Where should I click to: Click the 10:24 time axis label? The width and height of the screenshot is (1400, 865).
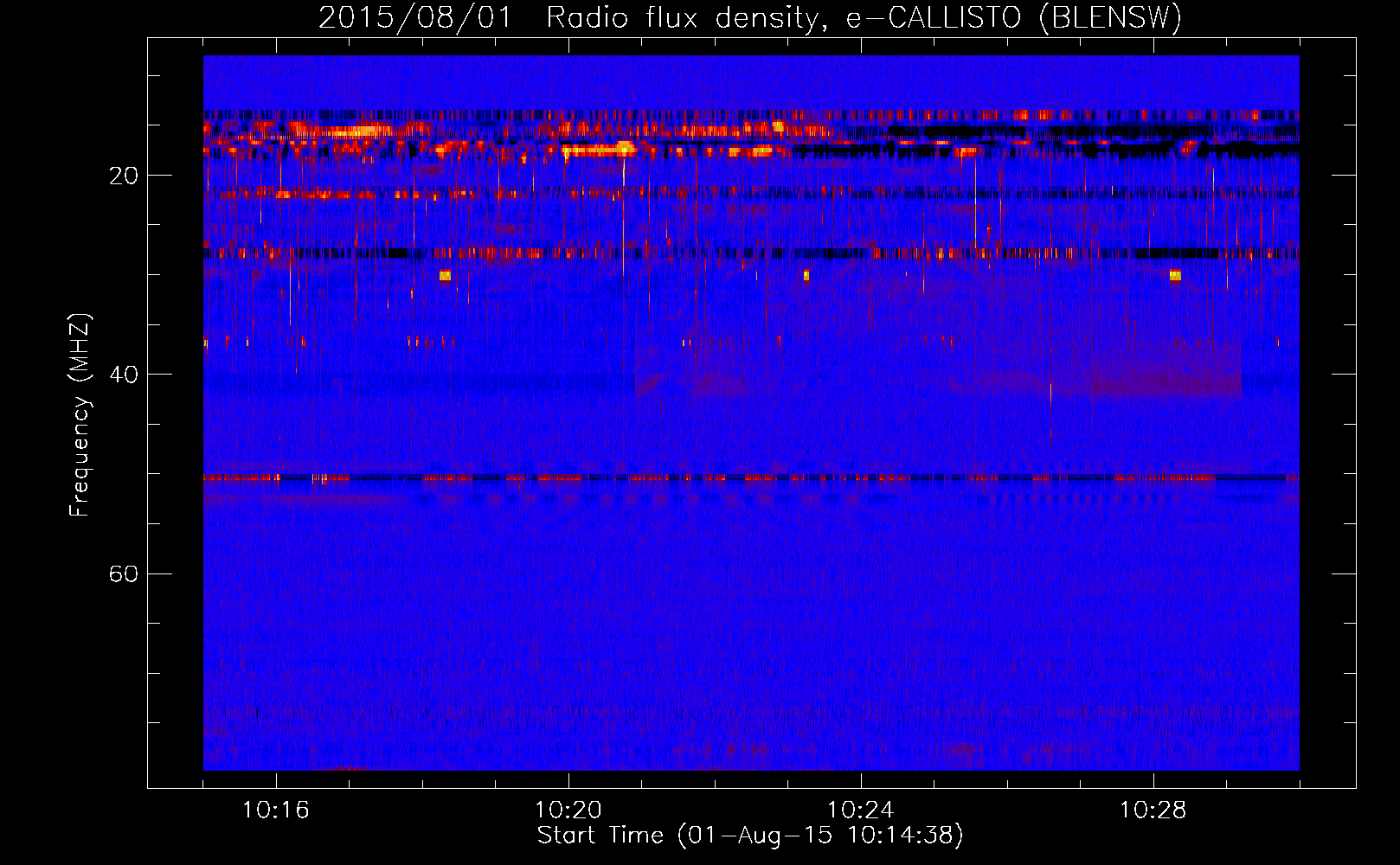(861, 811)
